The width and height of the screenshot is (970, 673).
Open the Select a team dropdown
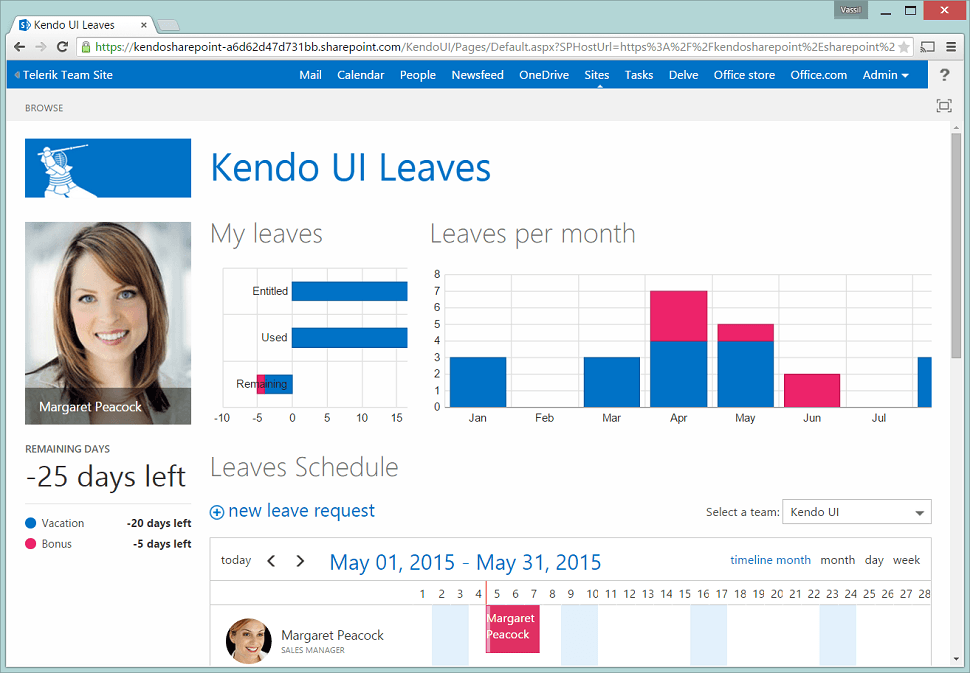tap(857, 512)
